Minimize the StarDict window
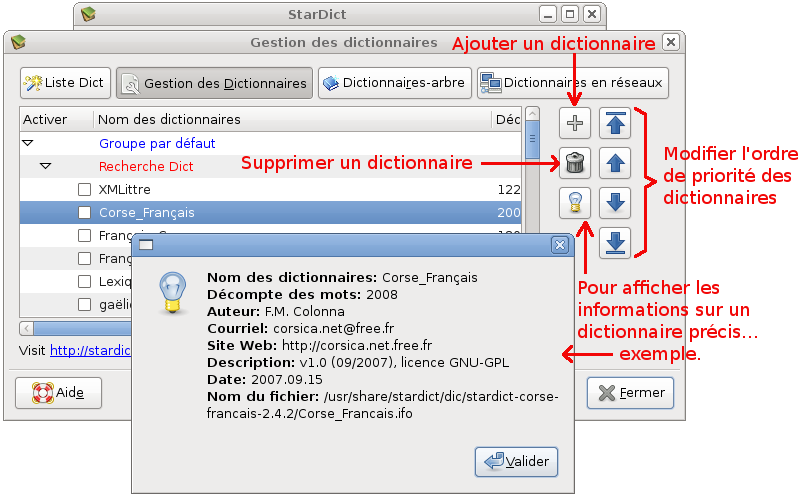 [x=548, y=14]
